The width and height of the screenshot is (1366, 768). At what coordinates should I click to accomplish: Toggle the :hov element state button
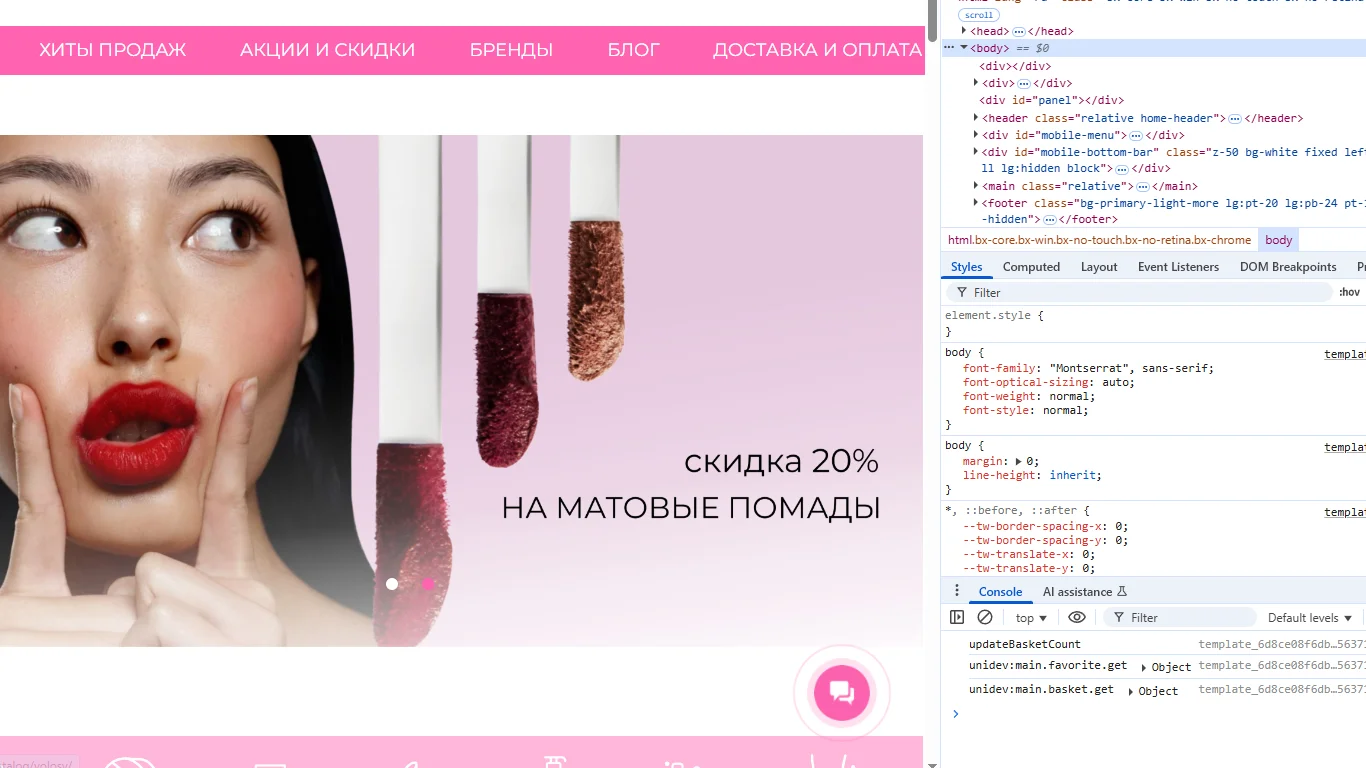click(1349, 292)
